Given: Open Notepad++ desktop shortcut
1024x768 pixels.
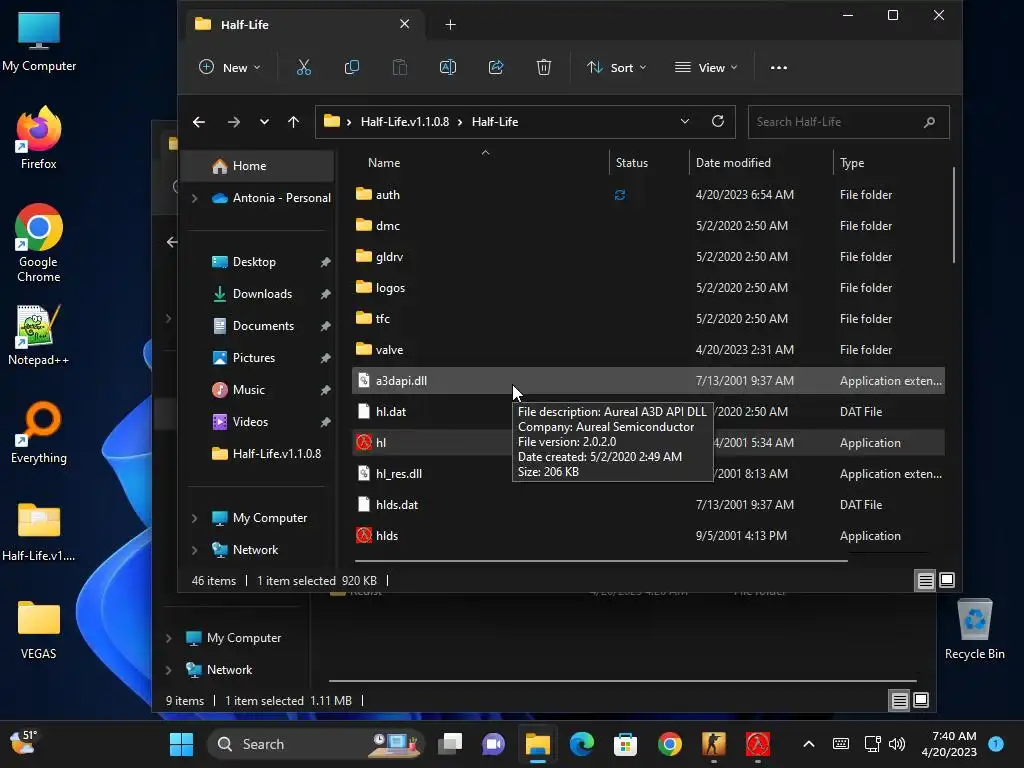Looking at the screenshot, I should (39, 334).
